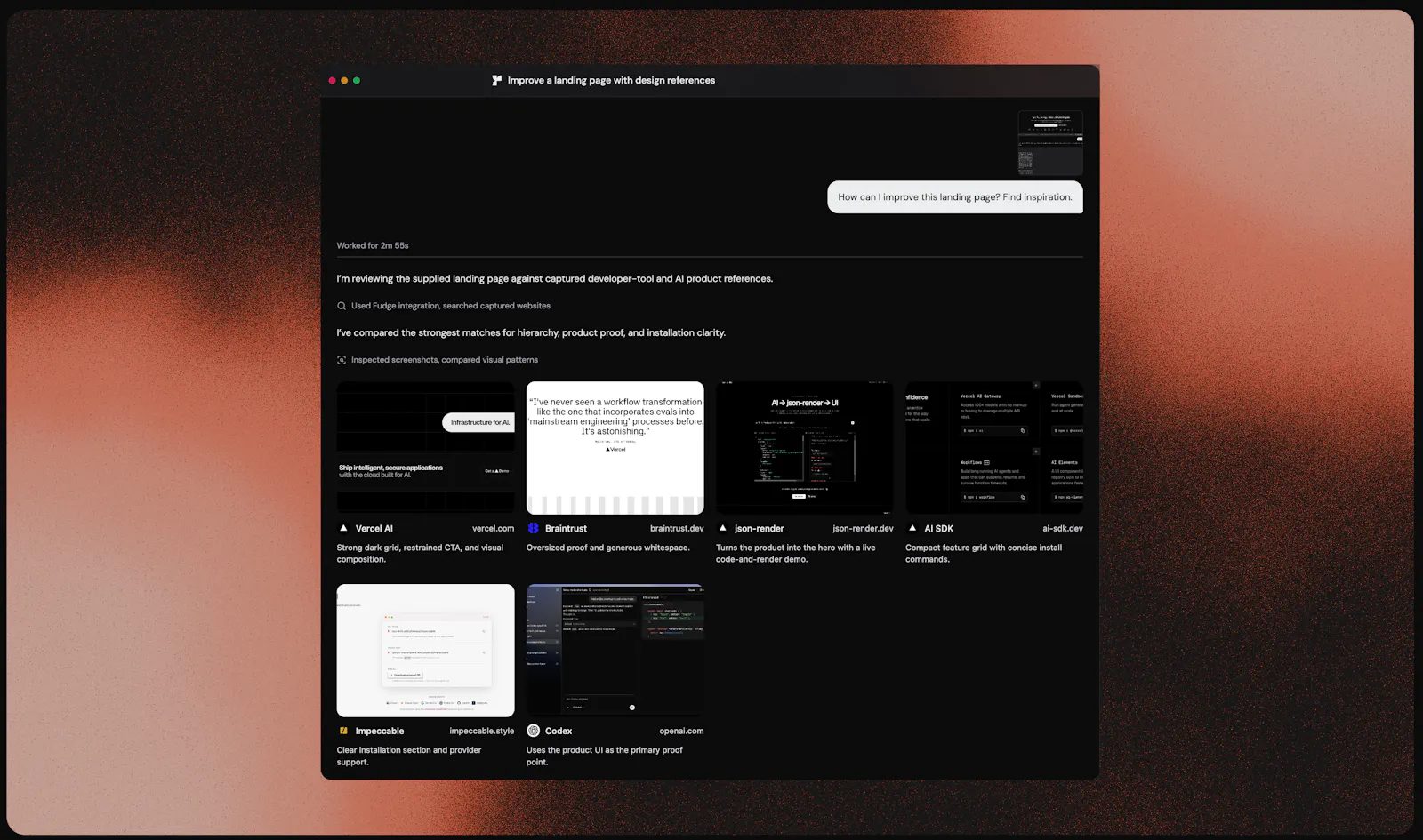The width and height of the screenshot is (1423, 840).
Task: Click the json-render triangle logo
Action: click(722, 528)
